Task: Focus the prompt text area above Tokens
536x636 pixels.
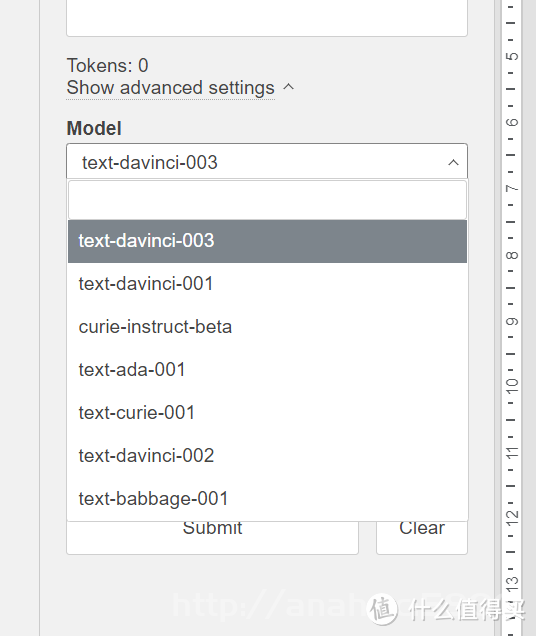Action: tap(267, 18)
